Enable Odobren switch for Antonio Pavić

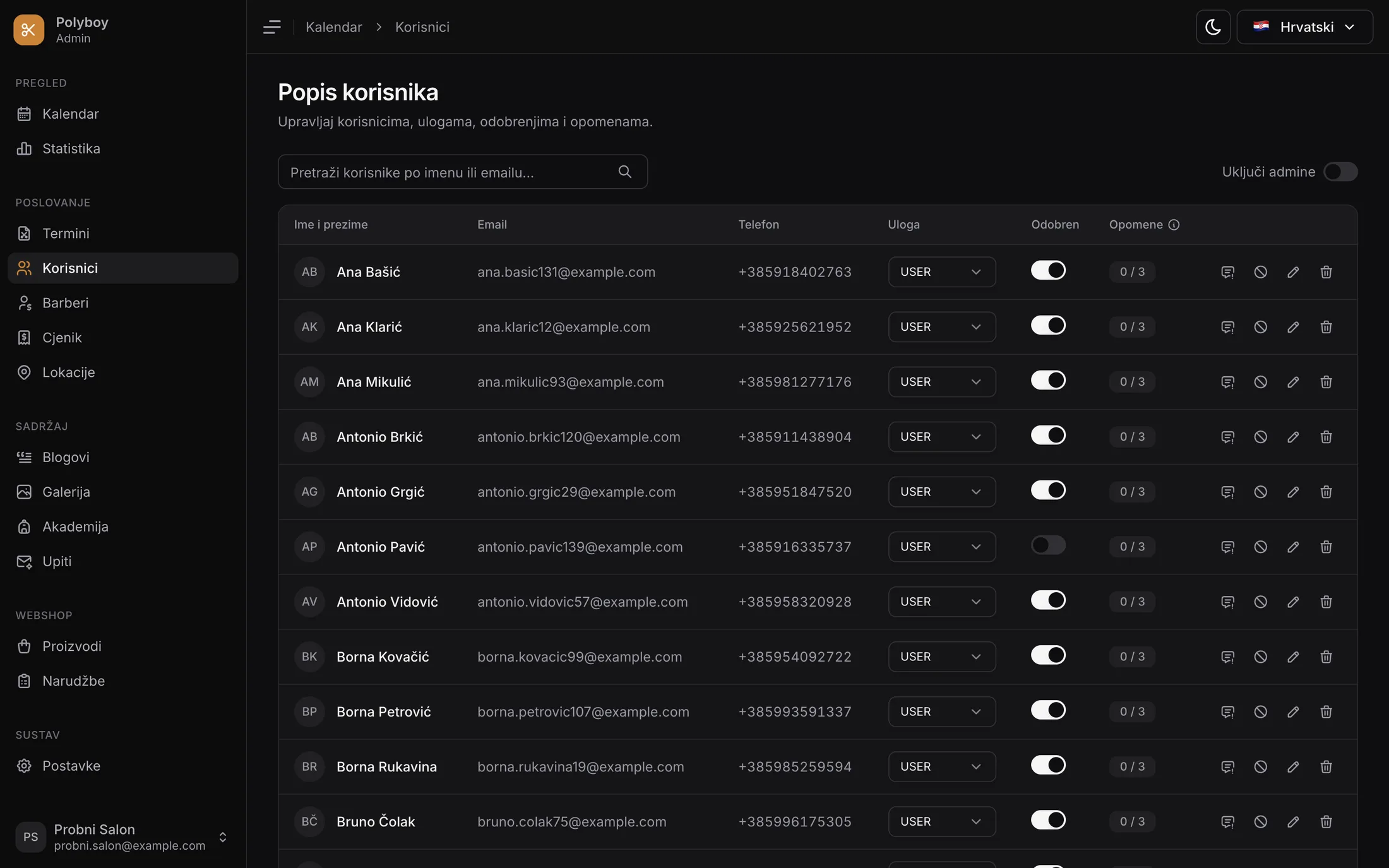(1048, 545)
